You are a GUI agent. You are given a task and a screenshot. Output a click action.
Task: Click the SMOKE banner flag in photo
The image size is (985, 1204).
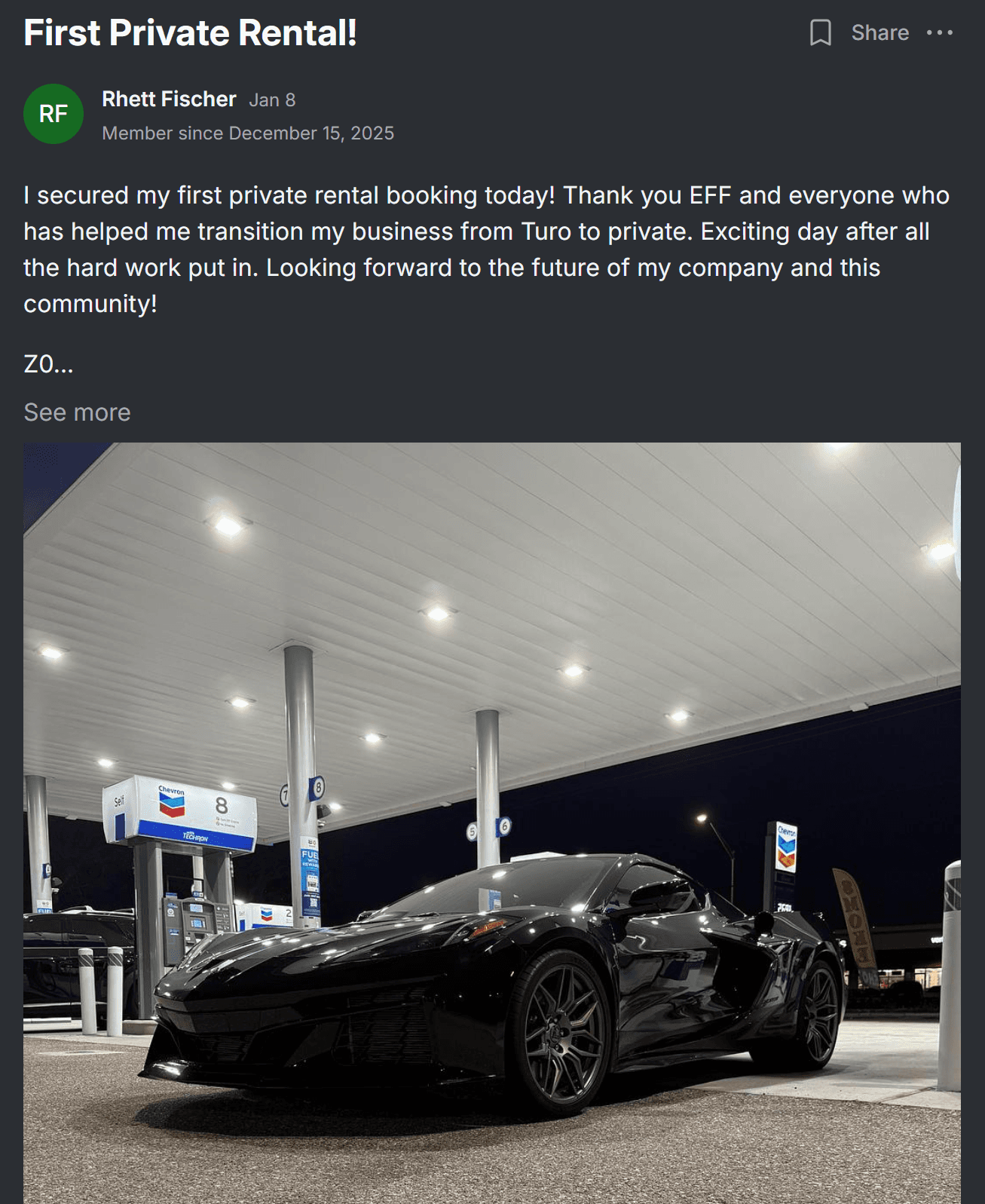(x=855, y=918)
